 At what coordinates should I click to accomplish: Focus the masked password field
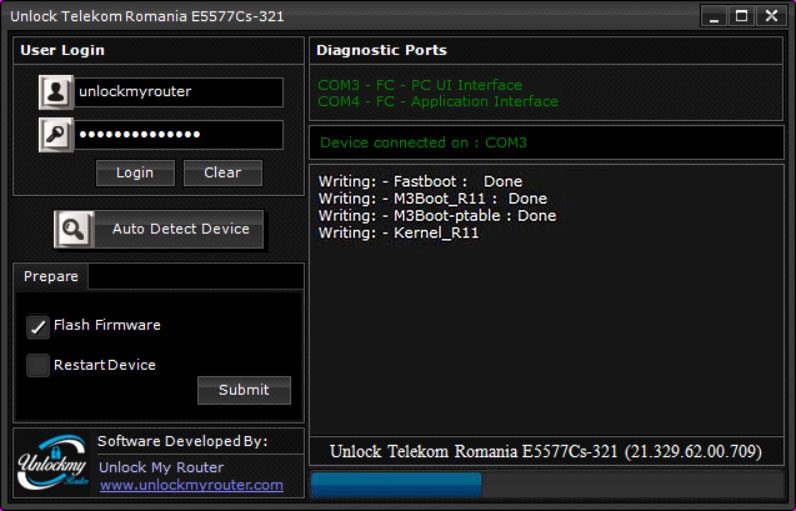point(179,134)
